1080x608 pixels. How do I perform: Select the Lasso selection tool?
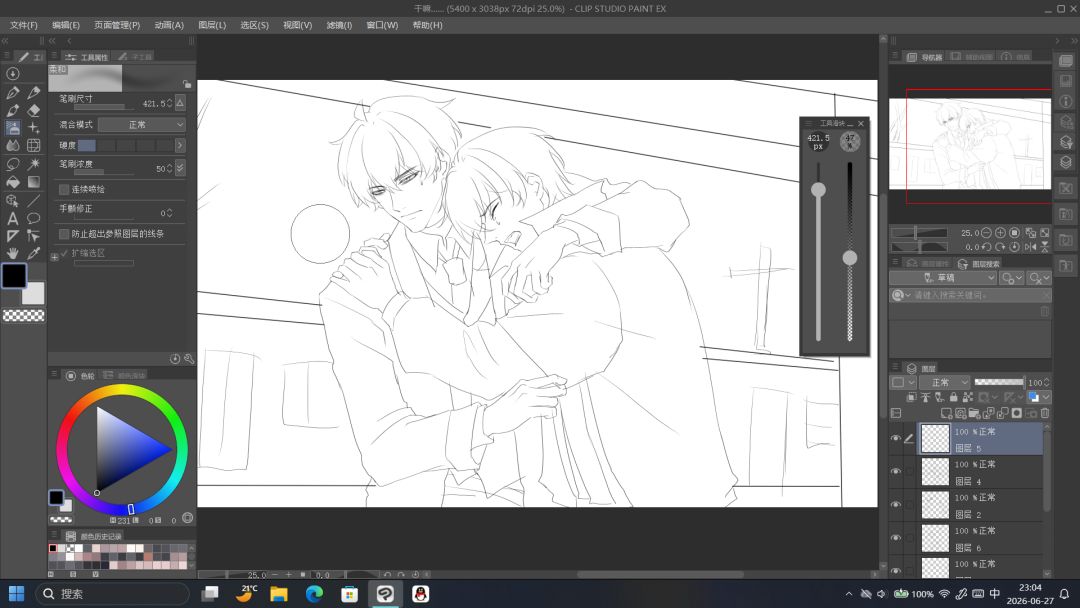click(x=12, y=164)
